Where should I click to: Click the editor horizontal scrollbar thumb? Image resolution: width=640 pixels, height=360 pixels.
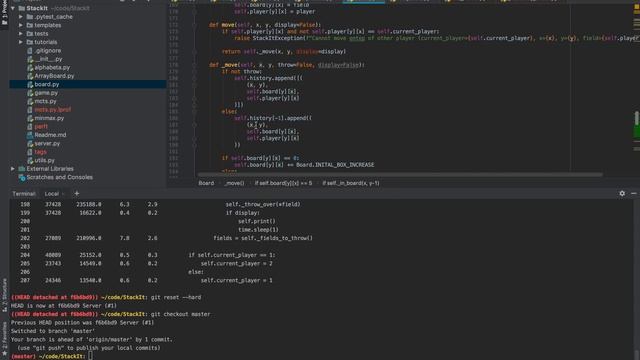tap(400, 175)
